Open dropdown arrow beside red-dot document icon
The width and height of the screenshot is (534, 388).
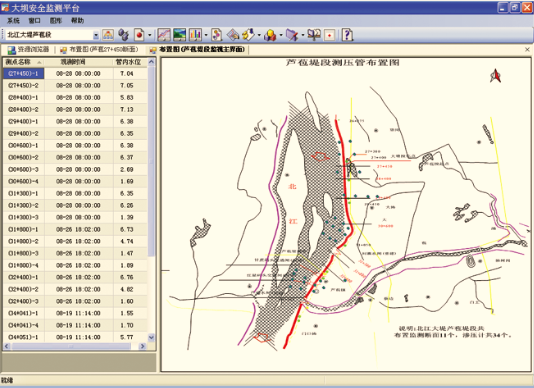(x=150, y=35)
